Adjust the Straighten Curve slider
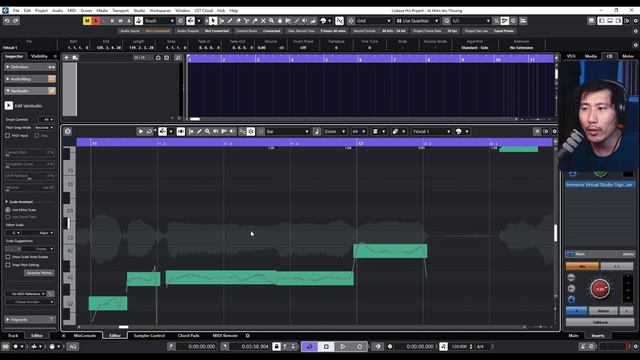Image resolution: width=640 pixels, height=360 pixels. [29, 165]
